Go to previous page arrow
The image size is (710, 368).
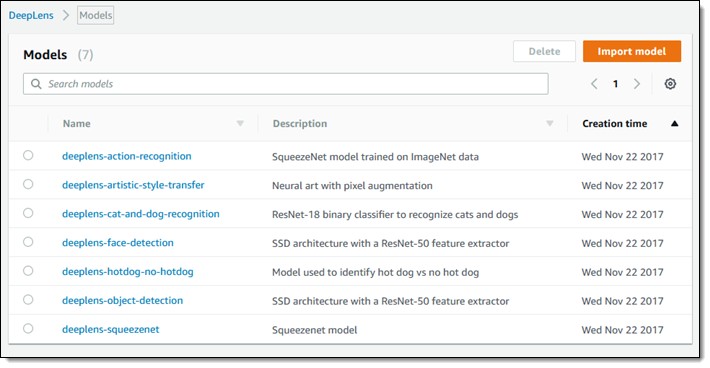coord(595,84)
